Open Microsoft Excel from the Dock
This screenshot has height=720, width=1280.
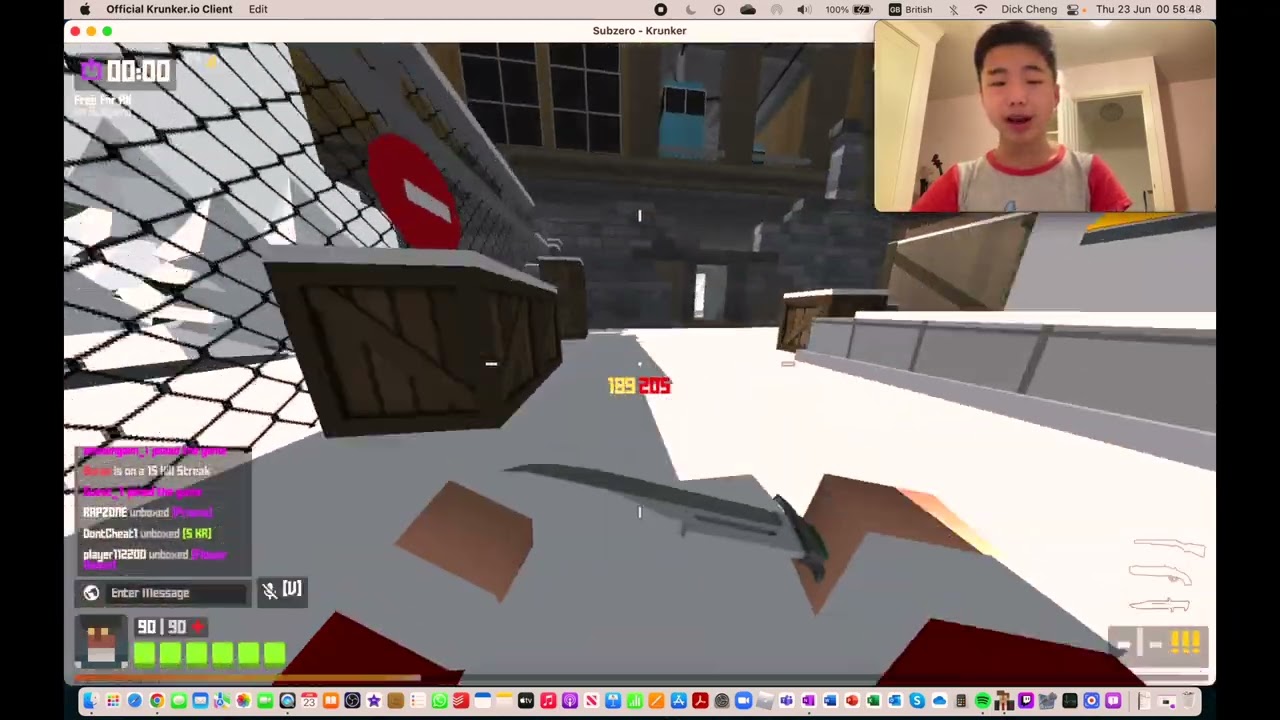[x=873, y=701]
